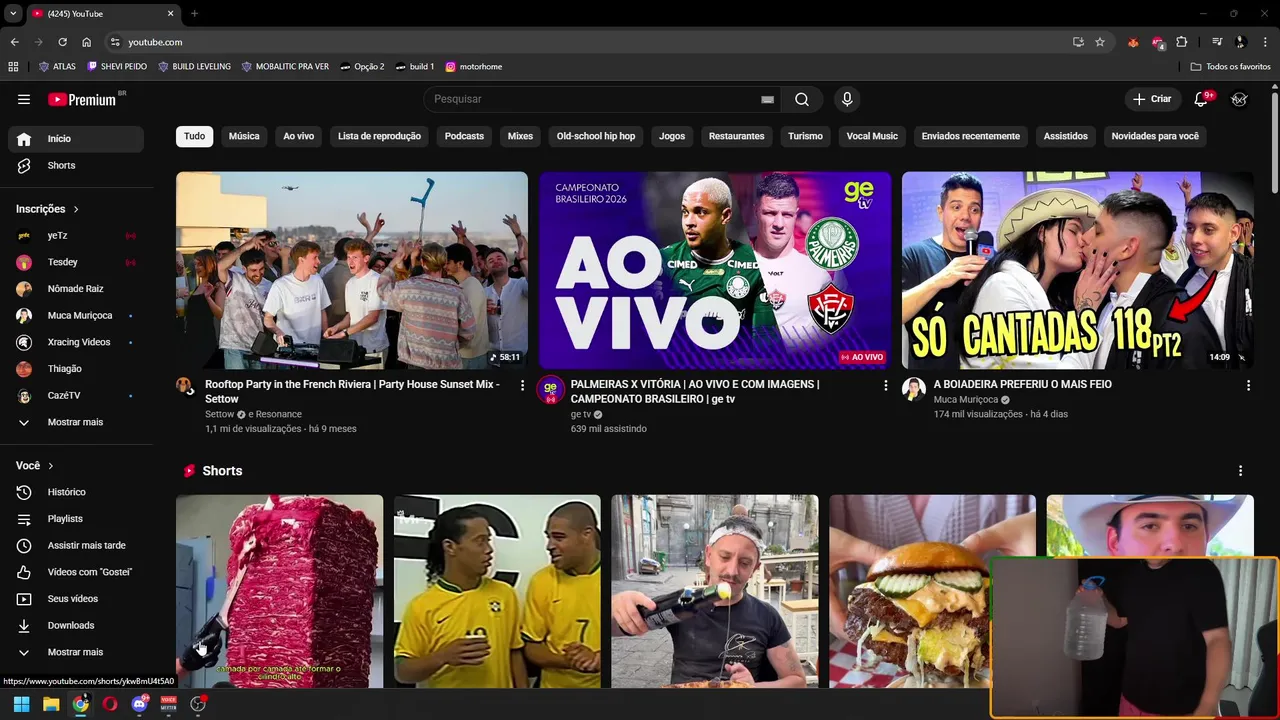This screenshot has width=1280, height=720.
Task: Open Palmeiras AO VIVO video thumbnail
Action: (x=715, y=270)
